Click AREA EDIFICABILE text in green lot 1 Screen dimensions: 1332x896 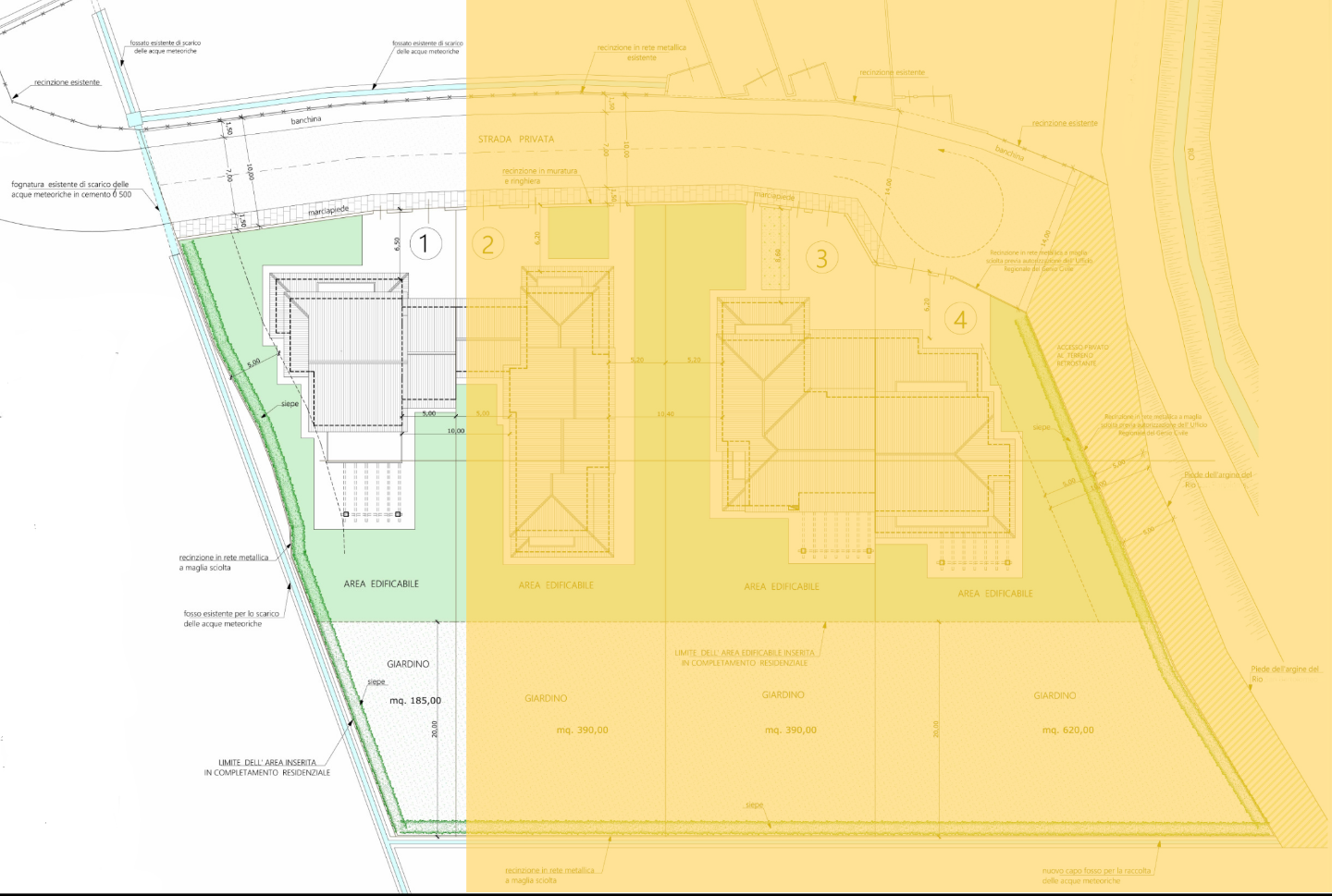pos(381,584)
